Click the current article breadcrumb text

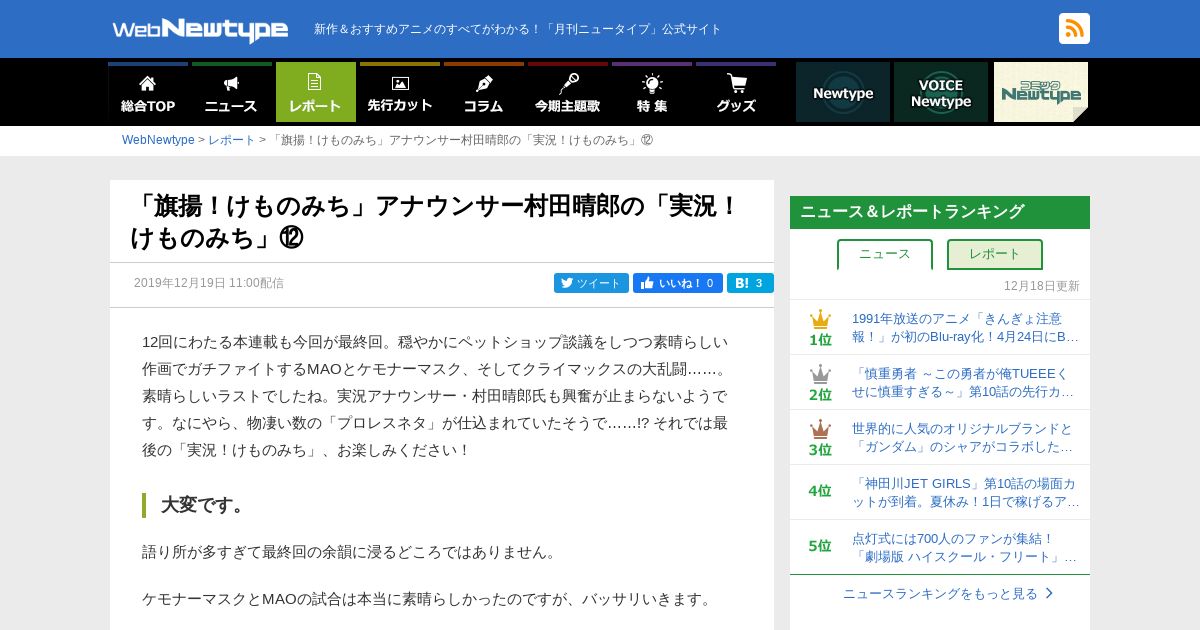click(461, 140)
